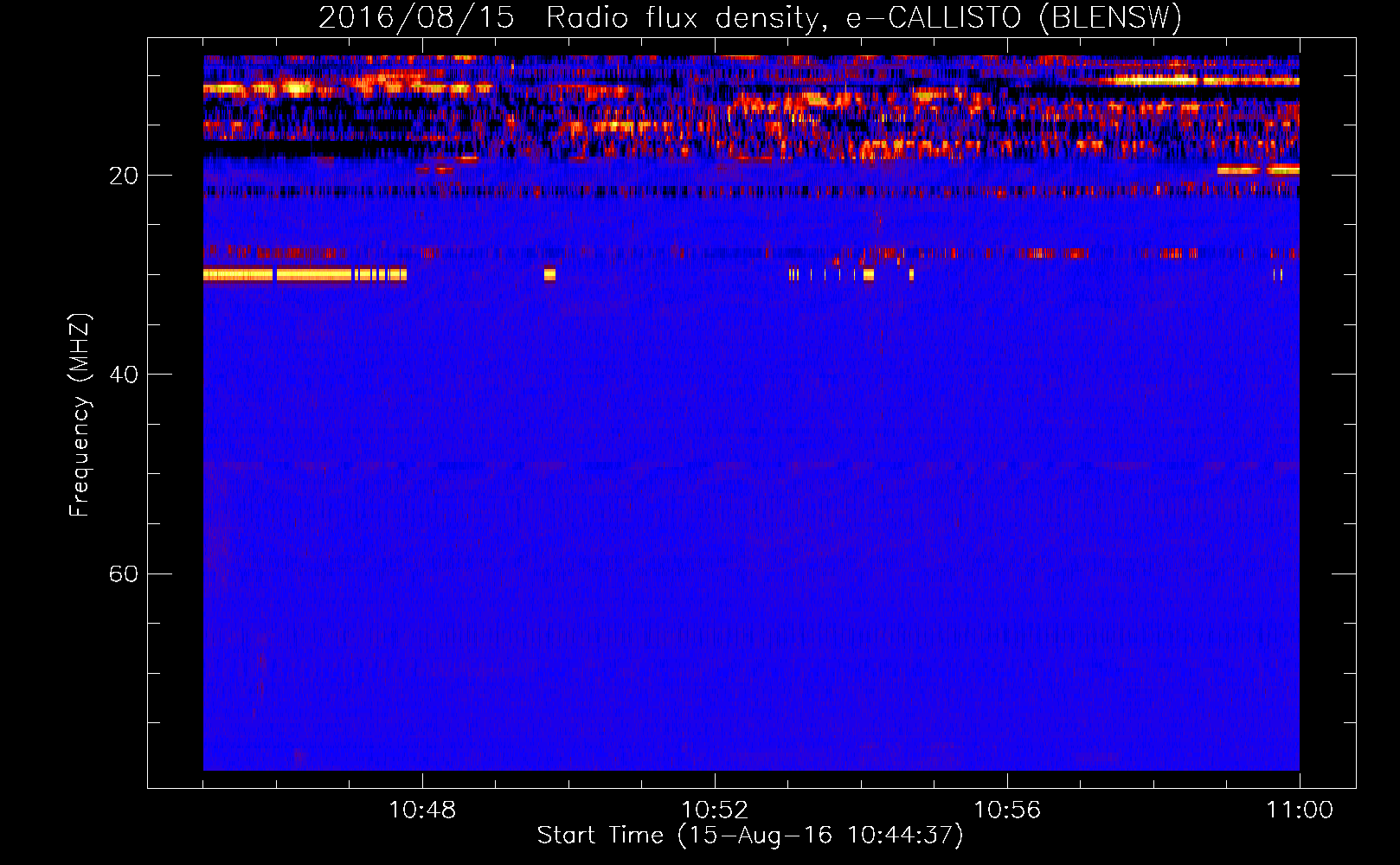Image resolution: width=1400 pixels, height=865 pixels.
Task: Click the 10:56 time tick label
Action: pos(1007,810)
